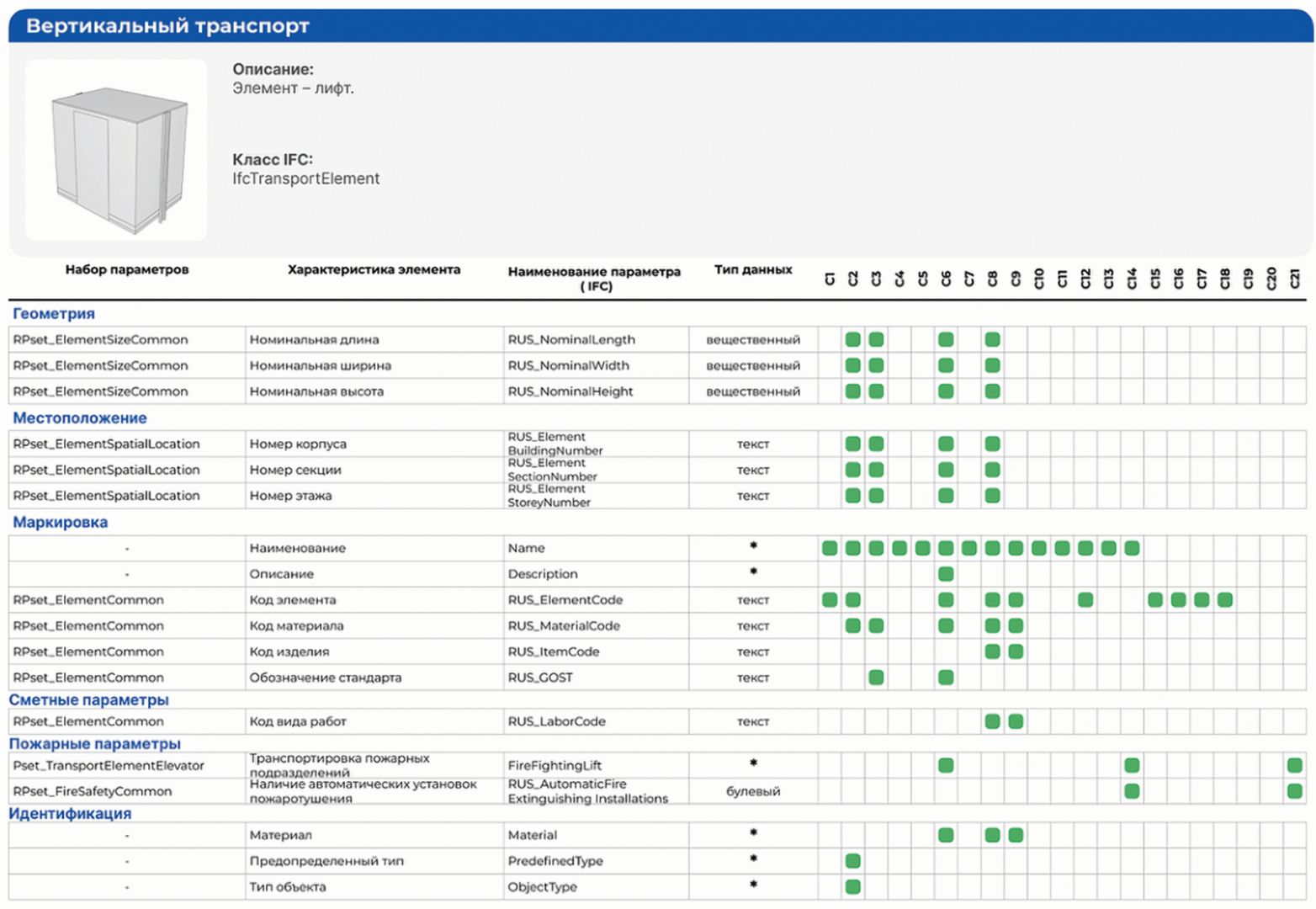Screen dimensions: 1316x909
Task: Click the 'Набор параметров' column header
Action: pyautogui.click(x=127, y=269)
